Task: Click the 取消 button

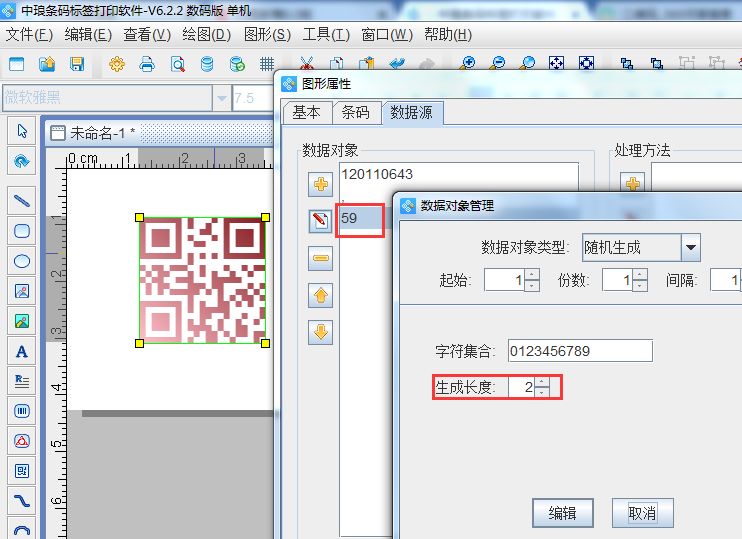Action: coord(642,513)
